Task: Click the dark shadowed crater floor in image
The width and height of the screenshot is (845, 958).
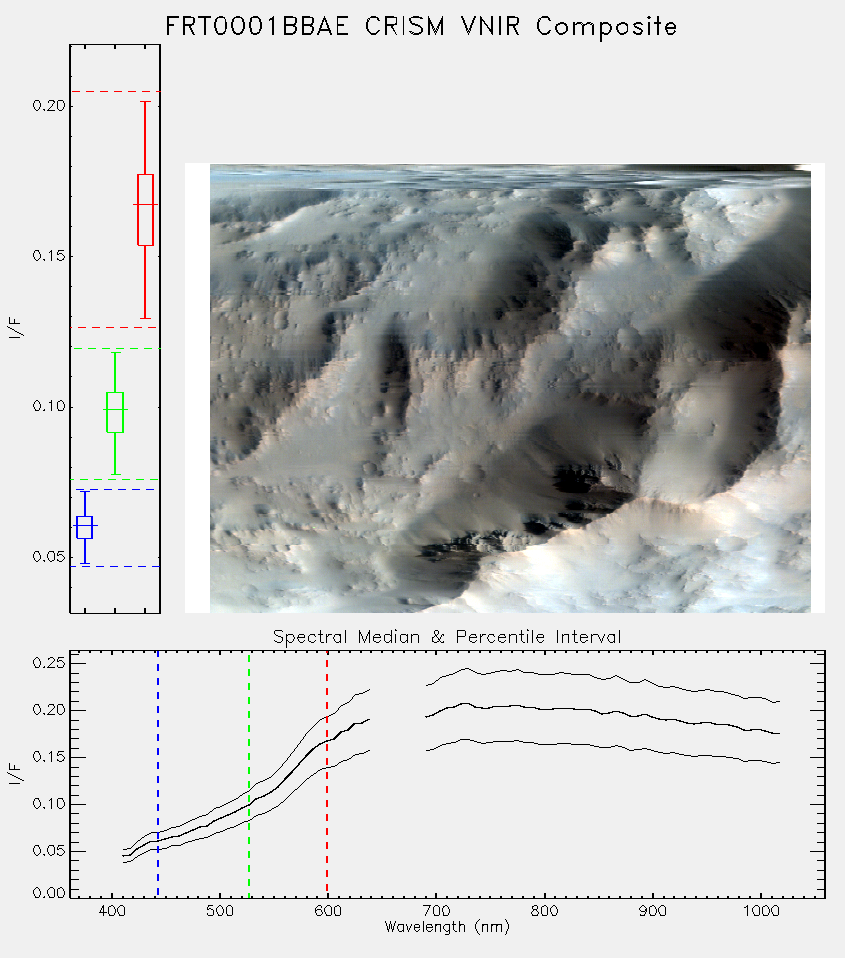Action: point(580,483)
